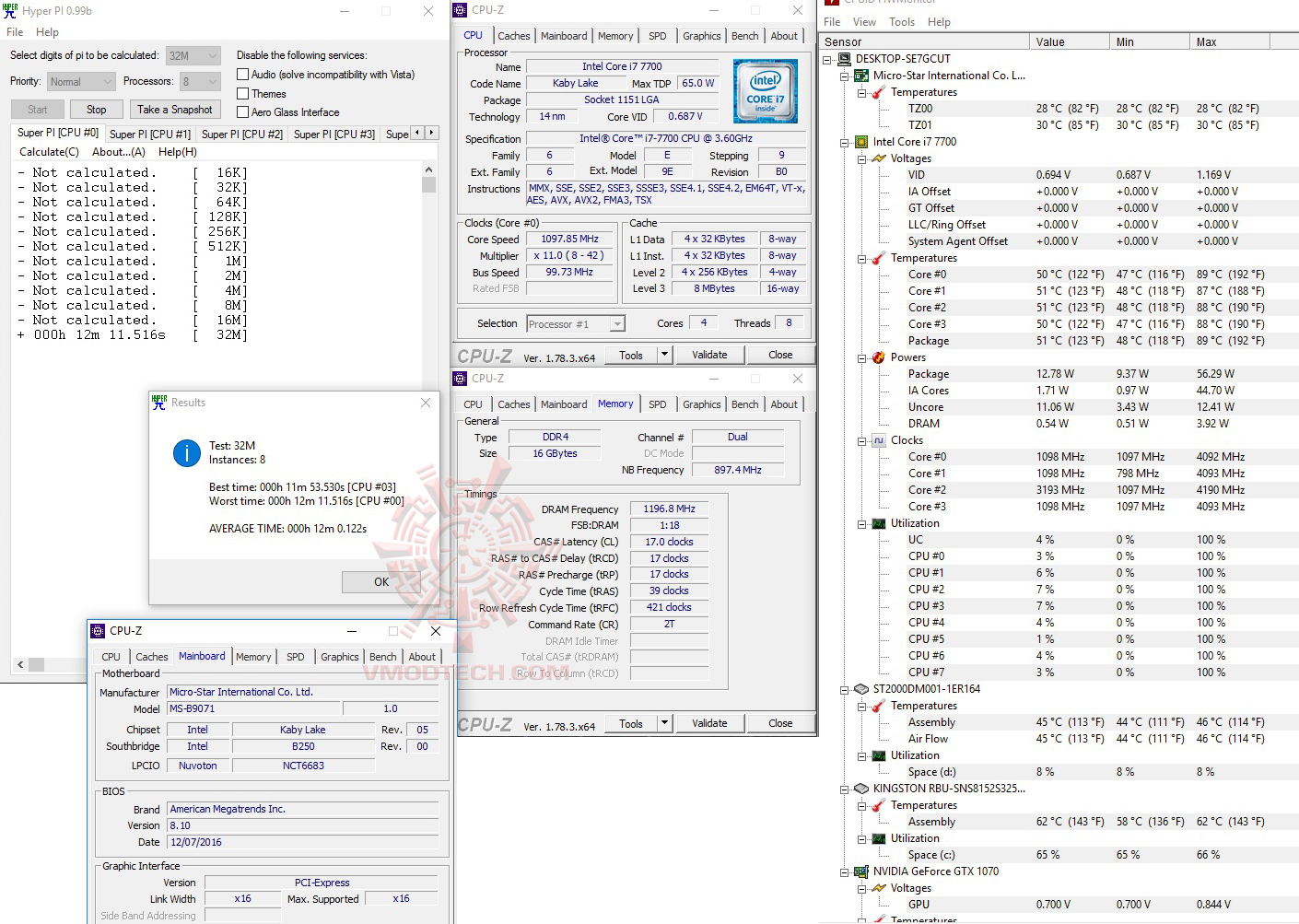Click the Super PI tab strip right scroll arrow
Image resolution: width=1299 pixels, height=924 pixels.
point(431,133)
